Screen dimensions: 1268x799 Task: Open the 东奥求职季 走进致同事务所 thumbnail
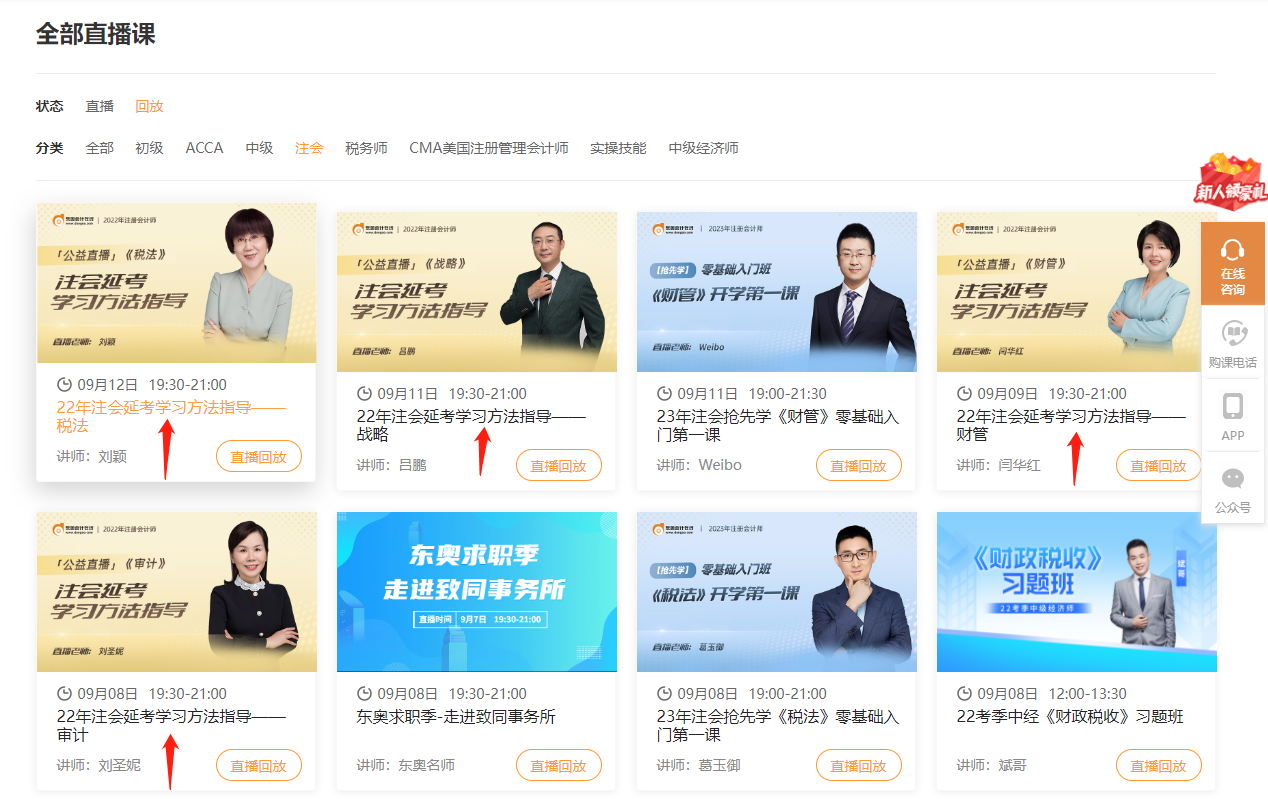pos(476,591)
